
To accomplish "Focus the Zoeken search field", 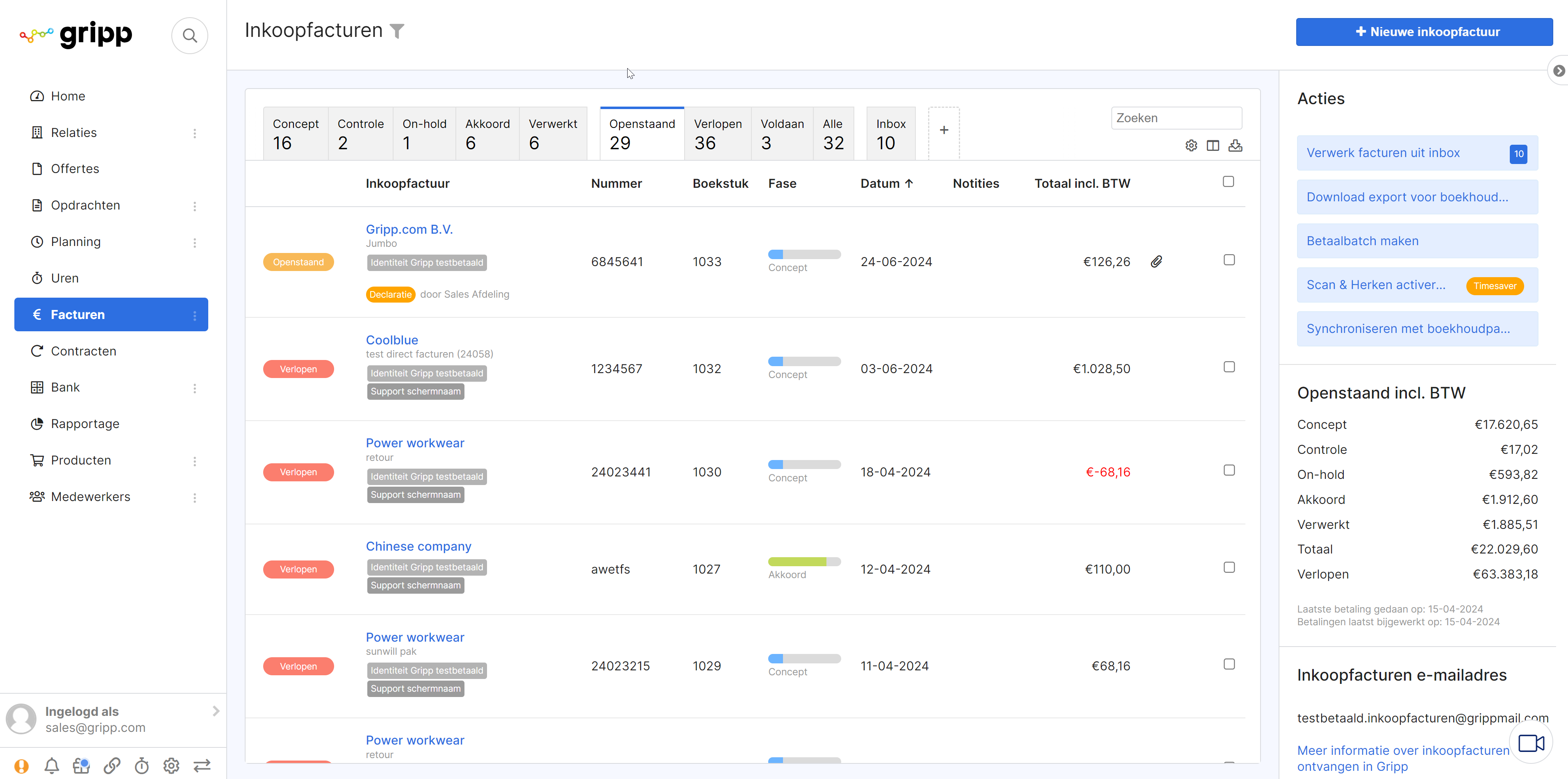I will click(x=1176, y=118).
